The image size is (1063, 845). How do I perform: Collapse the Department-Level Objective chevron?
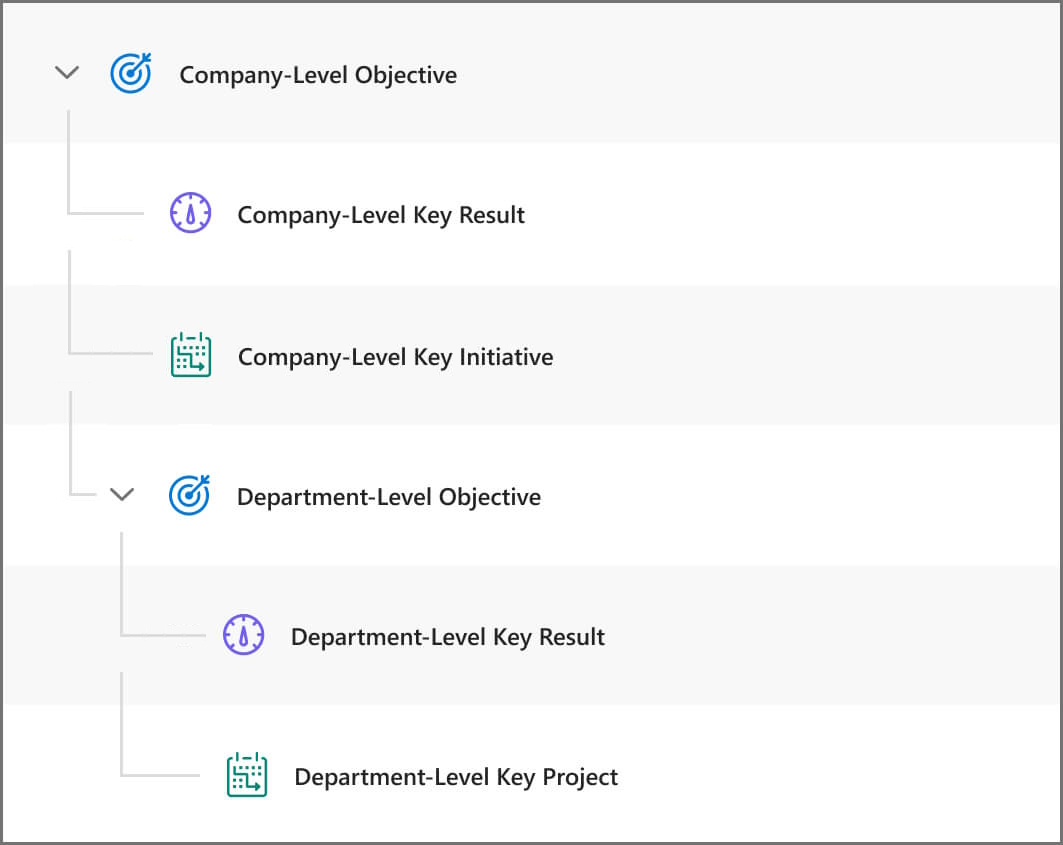(122, 494)
